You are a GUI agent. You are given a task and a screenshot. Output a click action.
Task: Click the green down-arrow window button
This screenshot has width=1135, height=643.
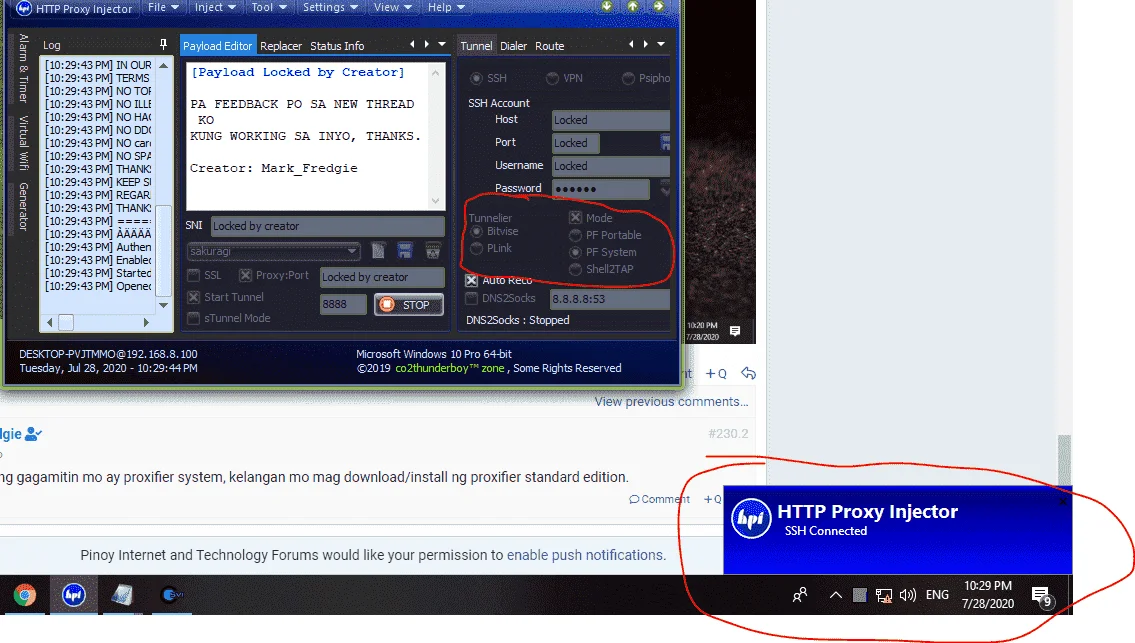click(x=607, y=6)
